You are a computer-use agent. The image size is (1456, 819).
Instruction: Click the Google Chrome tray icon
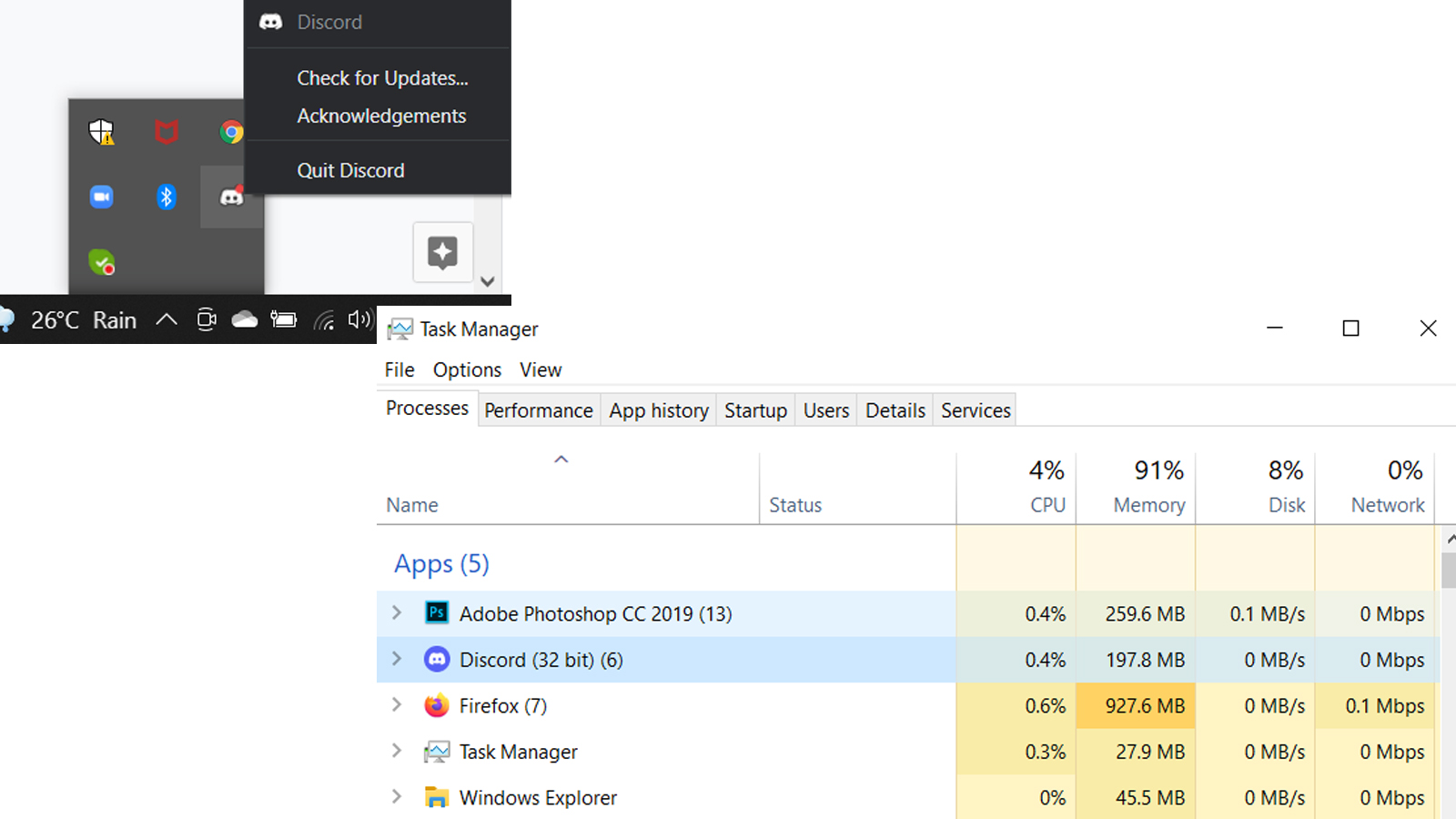231,132
